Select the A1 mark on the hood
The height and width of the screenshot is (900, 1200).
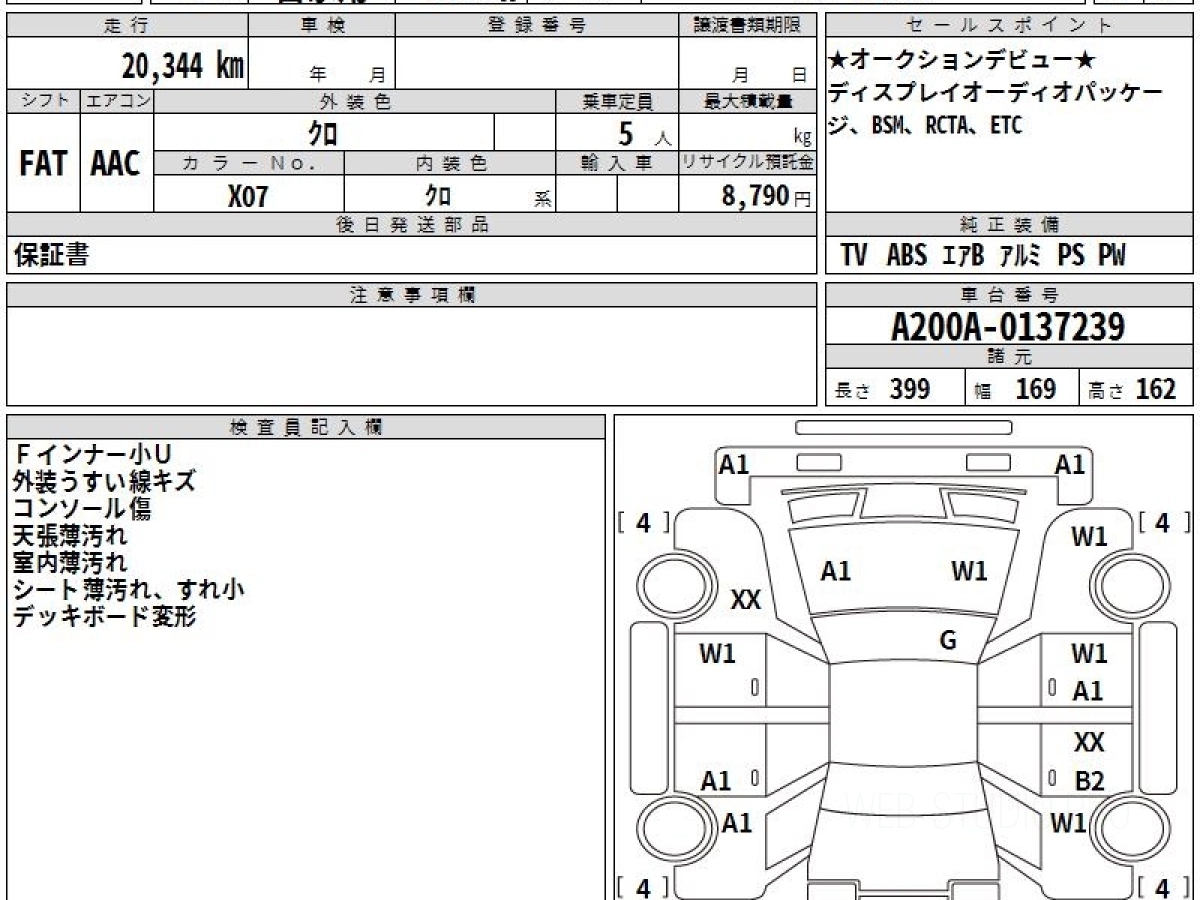[836, 571]
